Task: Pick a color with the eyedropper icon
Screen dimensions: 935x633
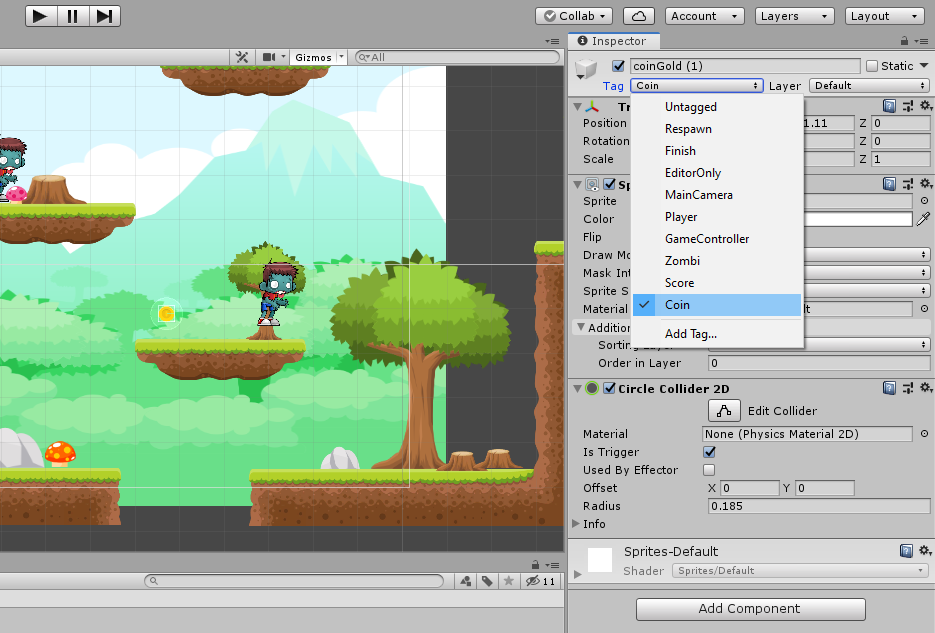Action: [x=923, y=219]
